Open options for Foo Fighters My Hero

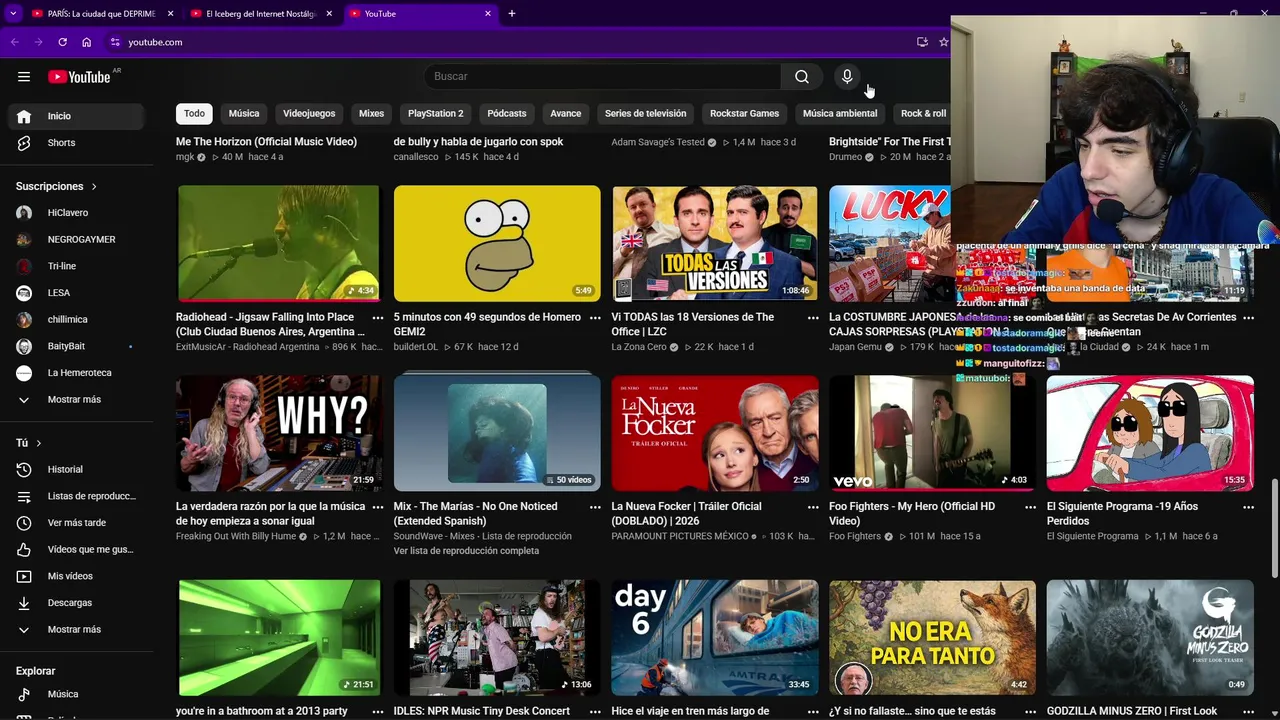point(1030,507)
